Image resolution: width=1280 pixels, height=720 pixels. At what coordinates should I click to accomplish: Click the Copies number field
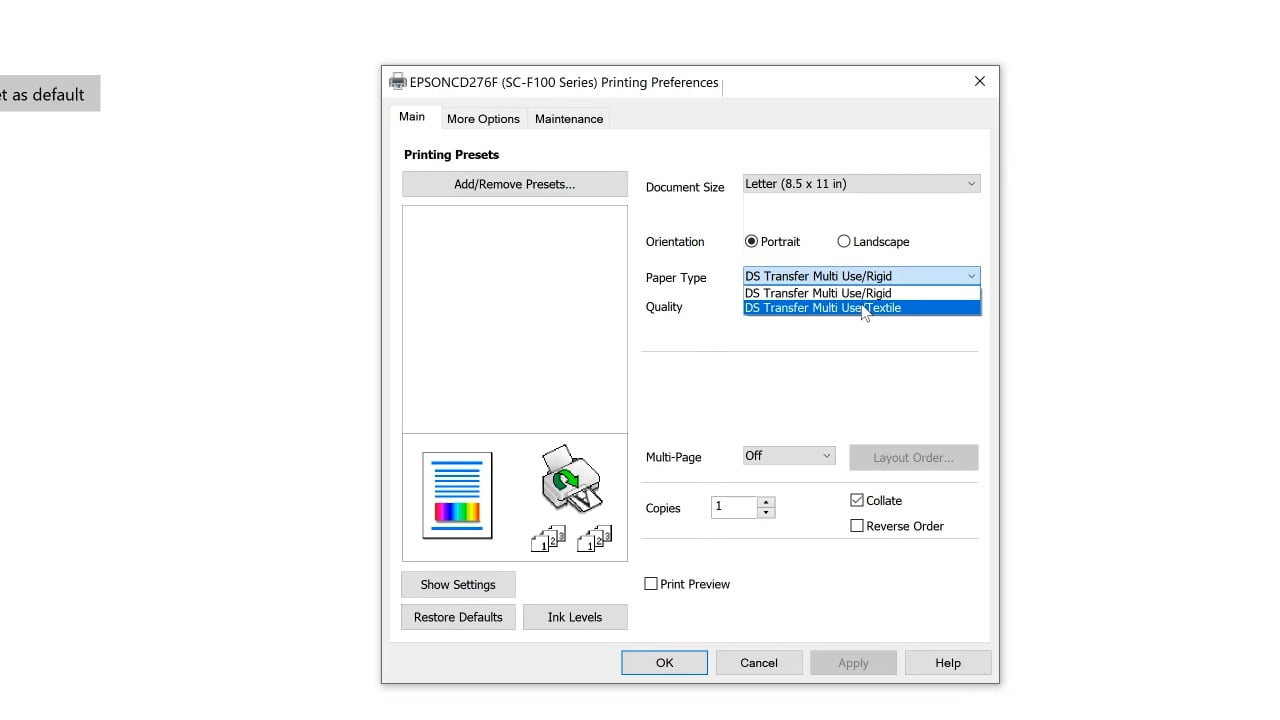(x=734, y=507)
